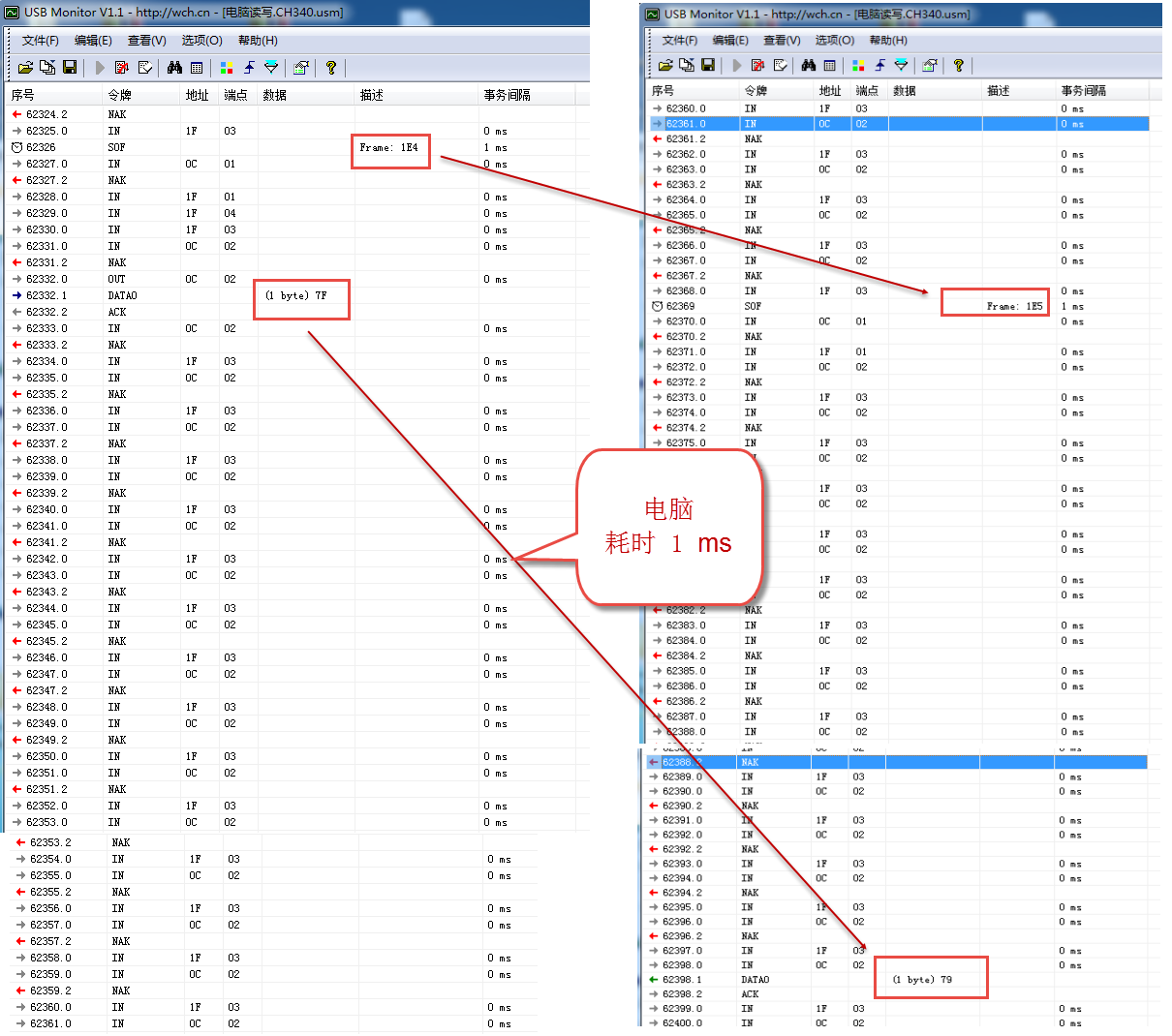Click the grid table icon in right window toolbar
Image resolution: width=1172 pixels, height=1036 pixels.
pyautogui.click(x=830, y=65)
